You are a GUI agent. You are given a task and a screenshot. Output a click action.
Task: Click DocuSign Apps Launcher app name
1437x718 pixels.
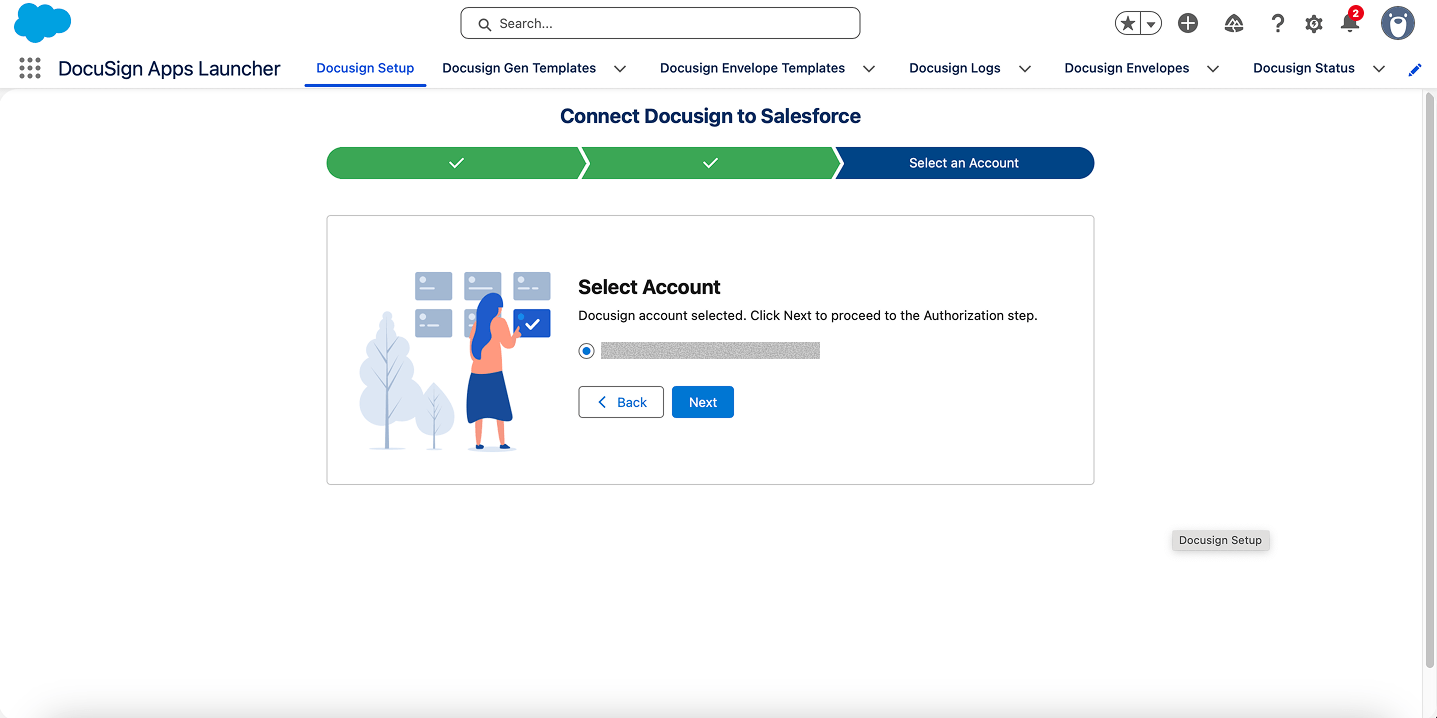pos(169,69)
